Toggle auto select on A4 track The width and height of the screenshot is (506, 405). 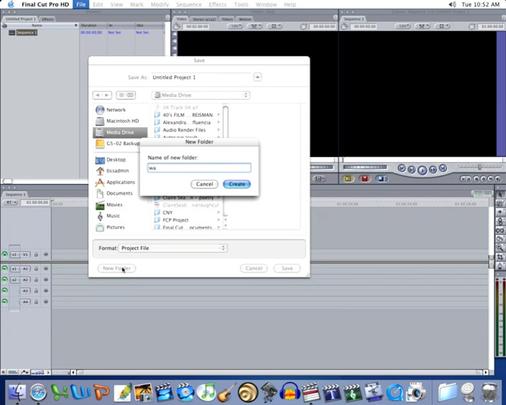pyautogui.click(x=46, y=302)
